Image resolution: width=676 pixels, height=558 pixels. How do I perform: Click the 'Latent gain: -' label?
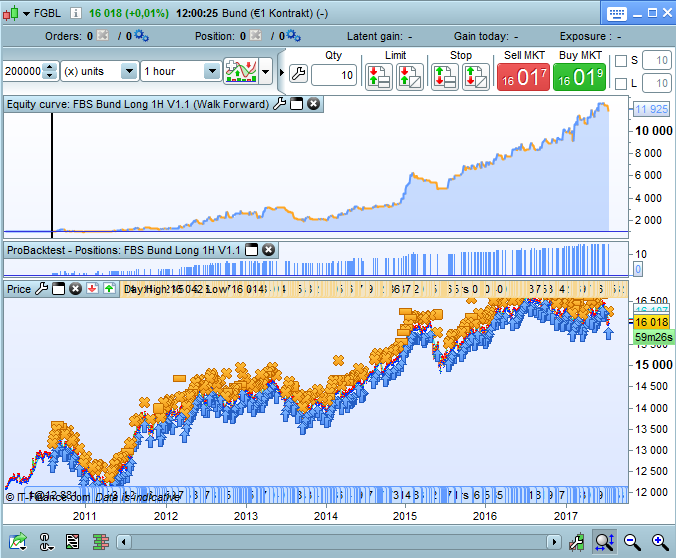click(x=379, y=36)
